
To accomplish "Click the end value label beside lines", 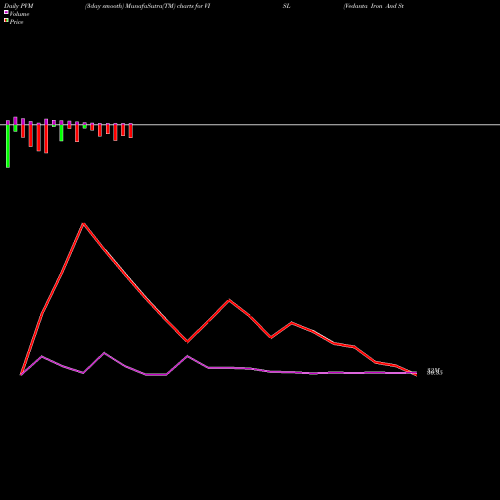I will 435,372.
